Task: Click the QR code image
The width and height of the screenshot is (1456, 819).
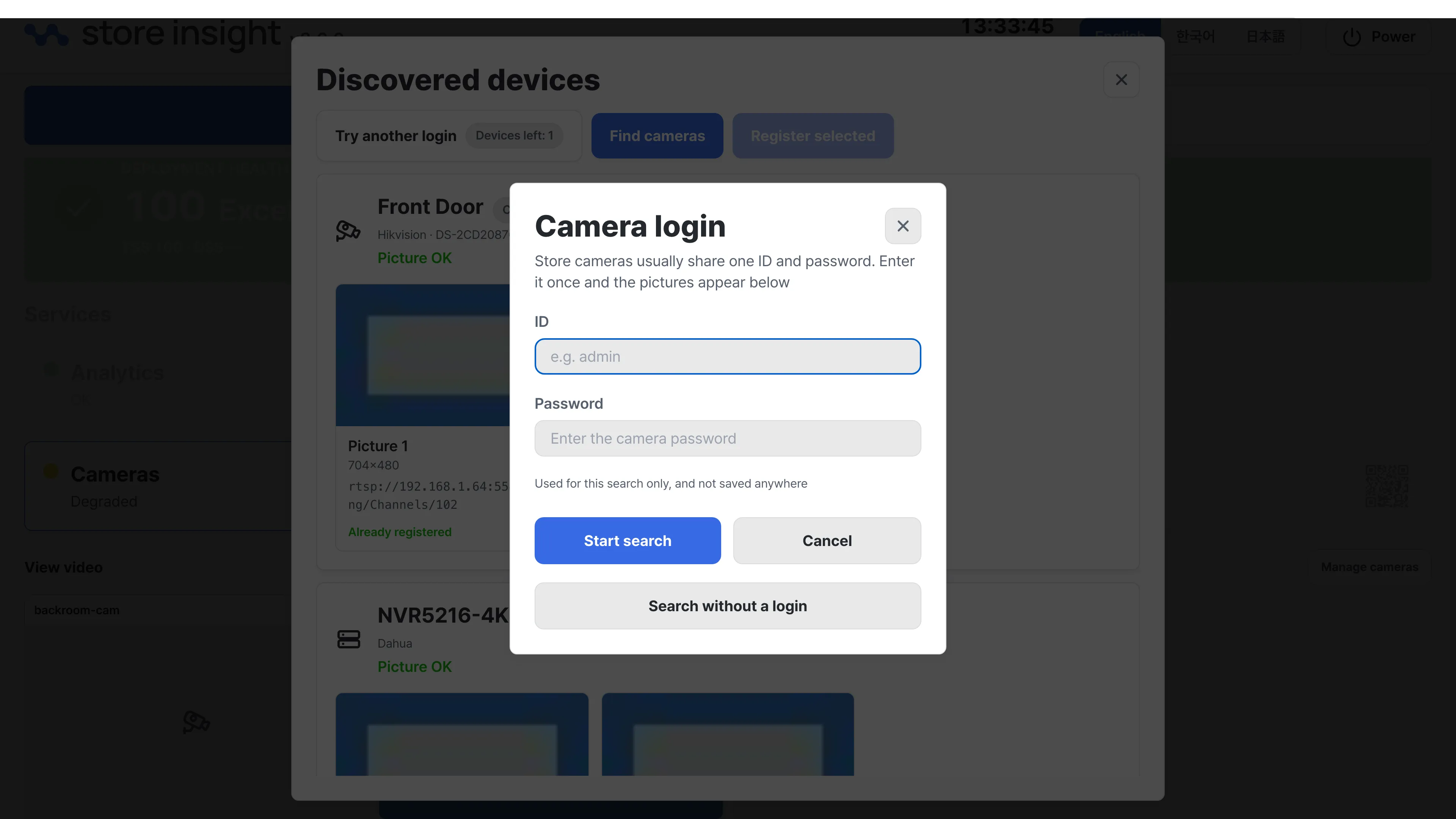Action: point(1387,486)
